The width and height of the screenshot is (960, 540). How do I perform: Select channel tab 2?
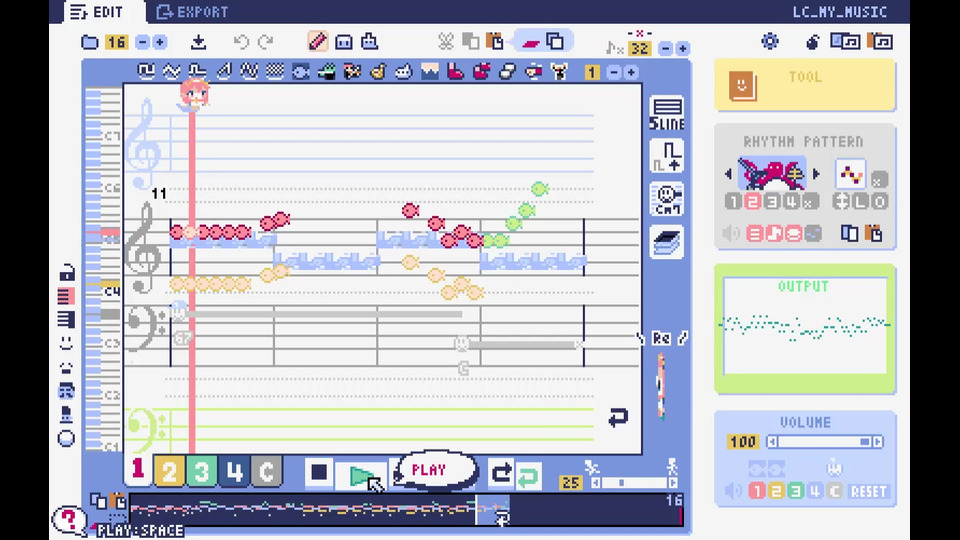coord(169,471)
